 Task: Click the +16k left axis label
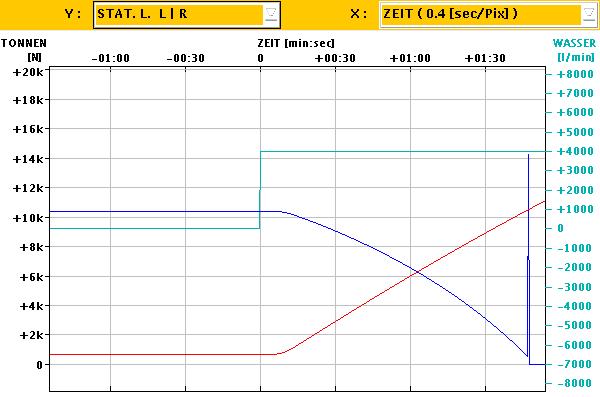pos(28,129)
